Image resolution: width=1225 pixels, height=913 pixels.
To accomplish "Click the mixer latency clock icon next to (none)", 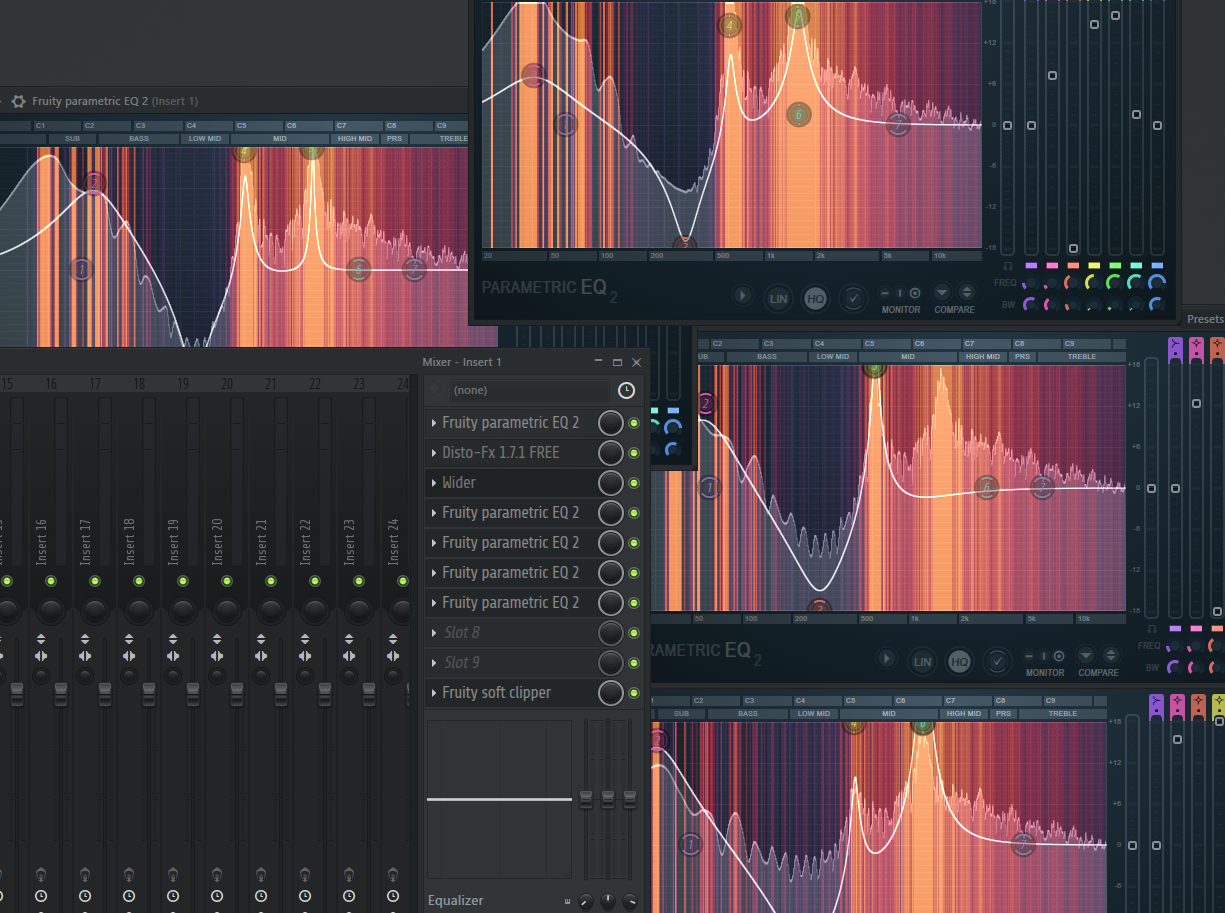I will [x=626, y=390].
